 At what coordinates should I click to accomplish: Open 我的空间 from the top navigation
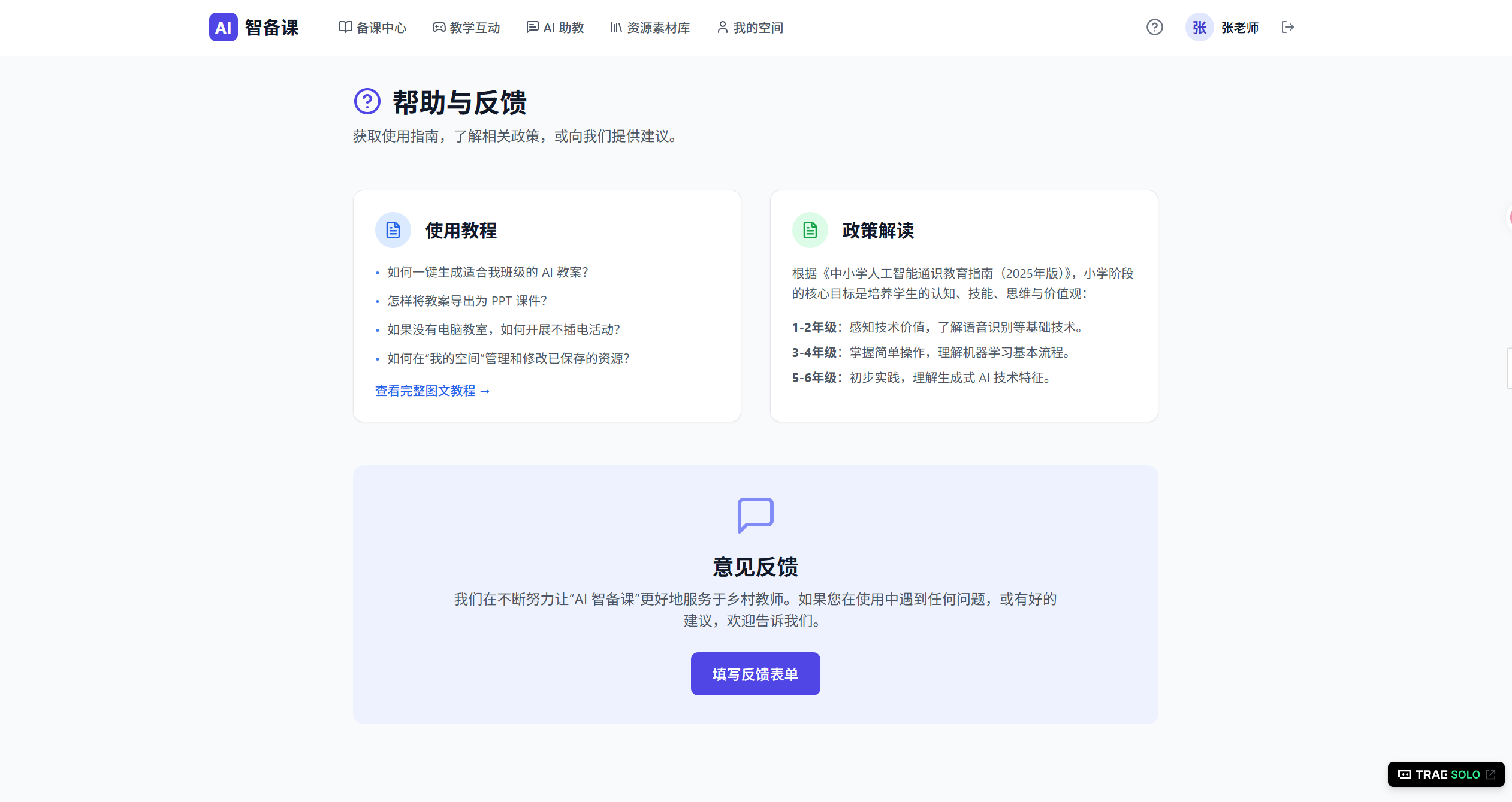coord(750,28)
